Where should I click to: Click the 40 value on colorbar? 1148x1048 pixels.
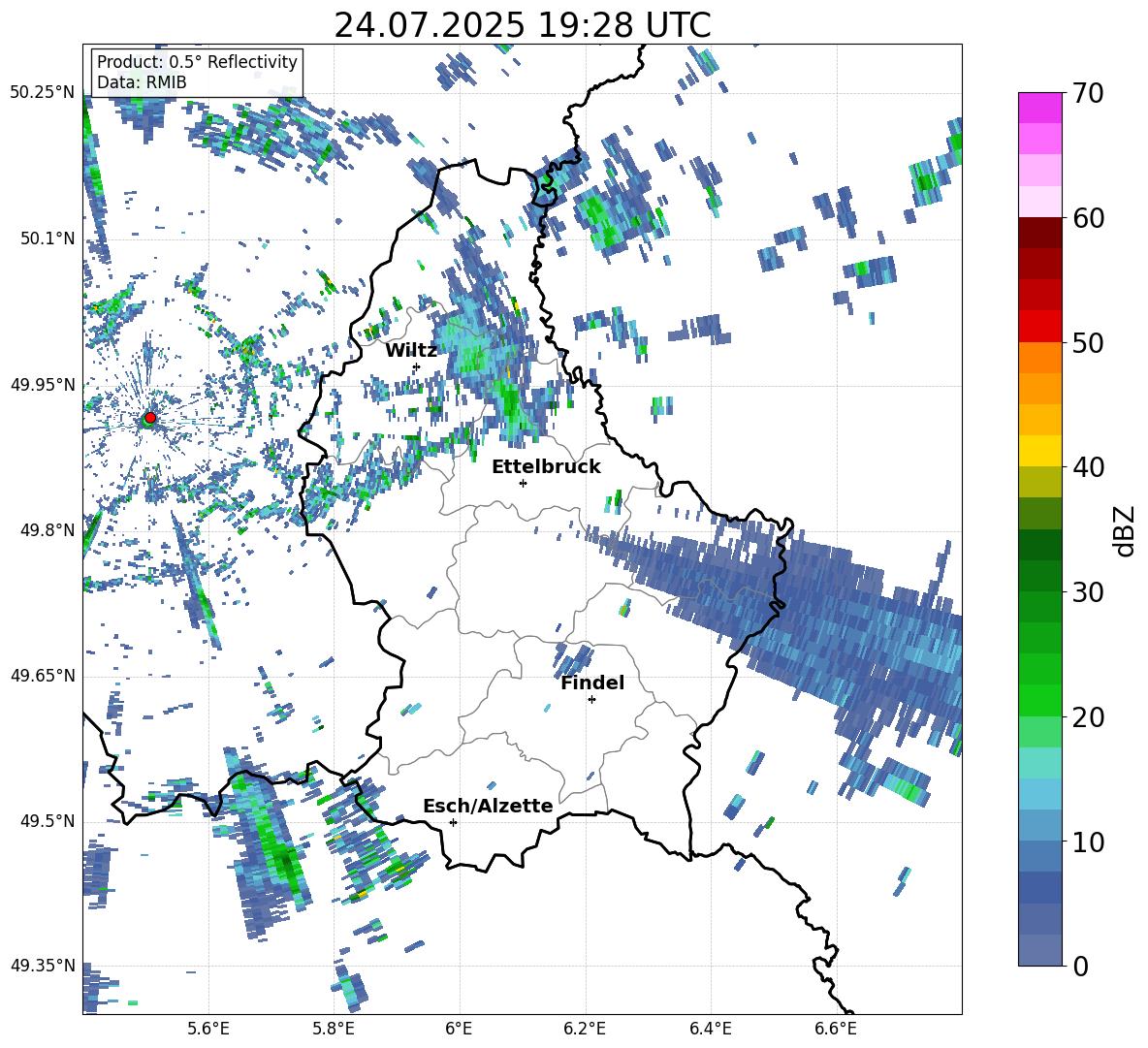point(1088,467)
